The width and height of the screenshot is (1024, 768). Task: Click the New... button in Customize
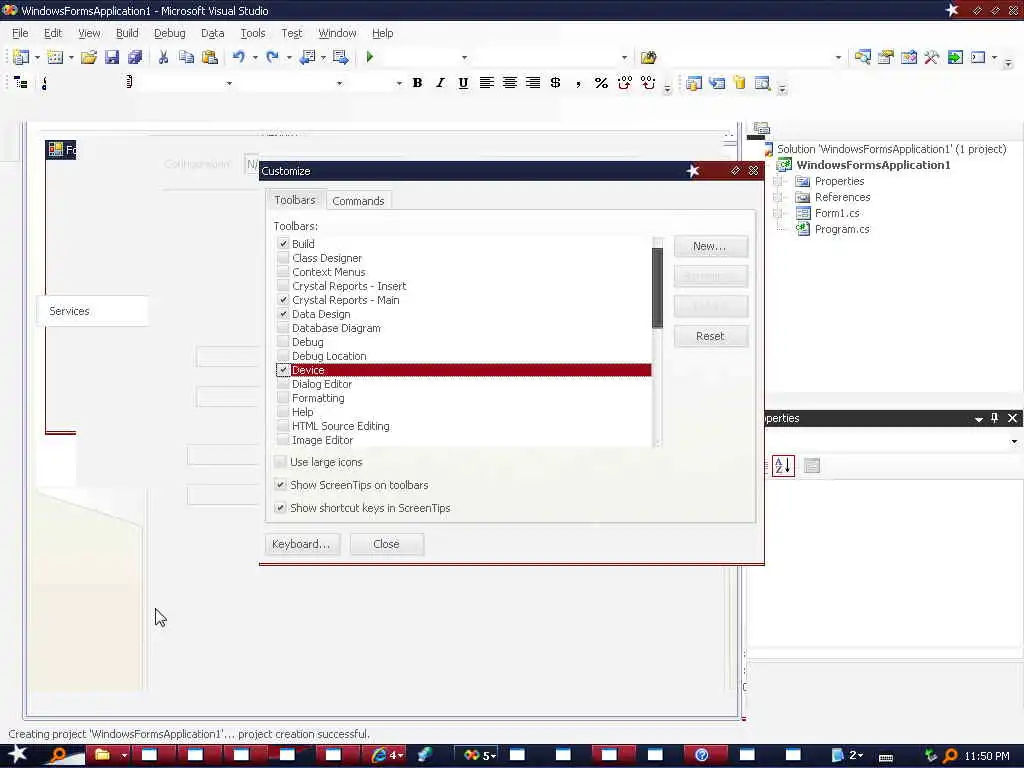(x=711, y=247)
